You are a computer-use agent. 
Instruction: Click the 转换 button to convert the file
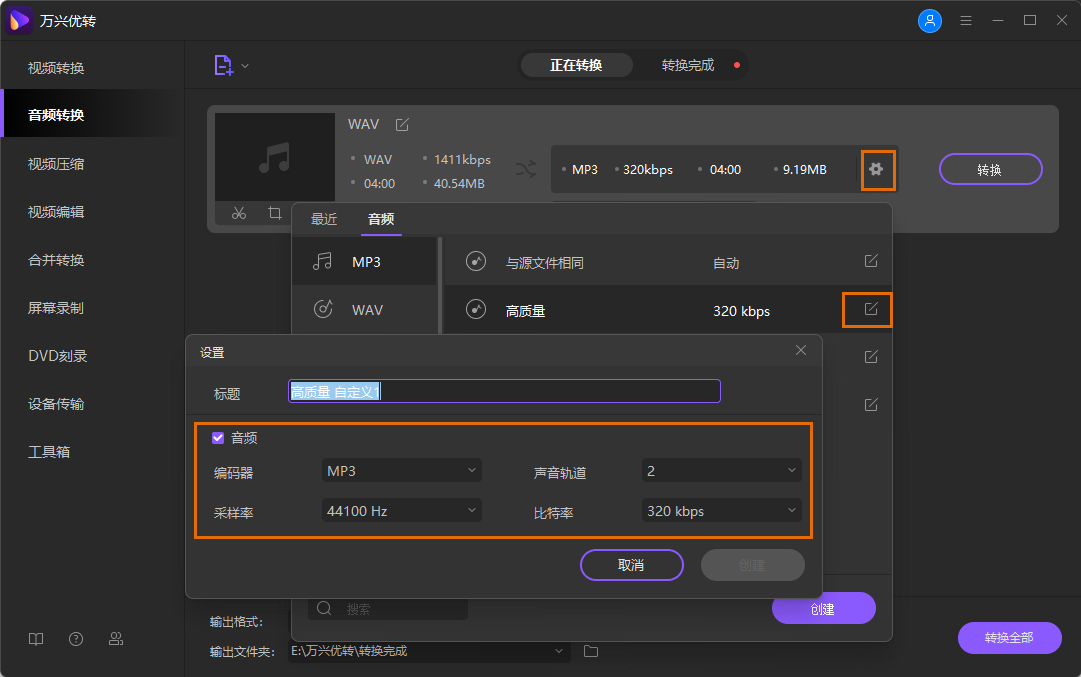pyautogui.click(x=990, y=169)
